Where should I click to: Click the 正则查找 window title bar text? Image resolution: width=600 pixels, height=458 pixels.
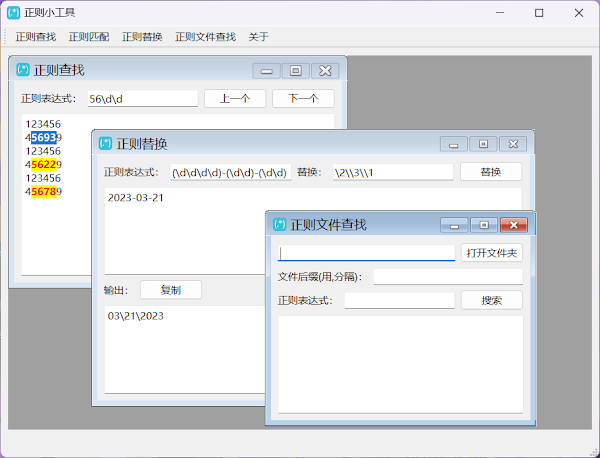coord(59,70)
